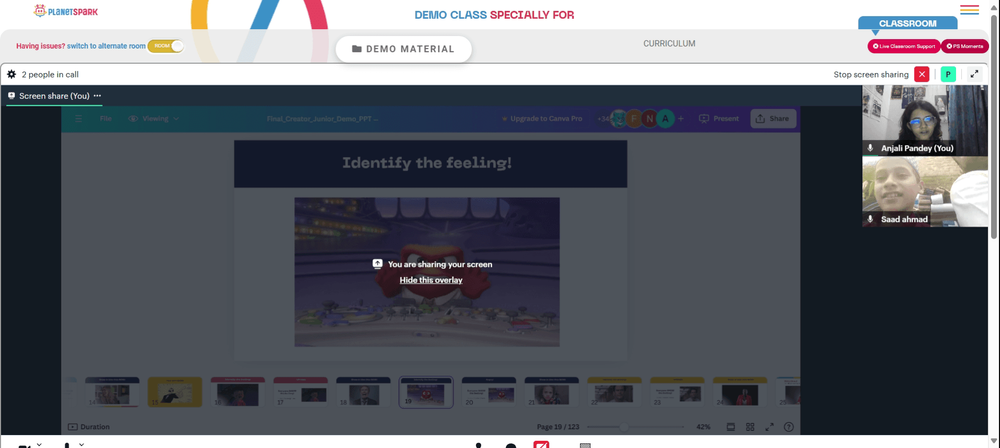Click the green P button
Screen dimensions: 1000x448
[x=948, y=74]
